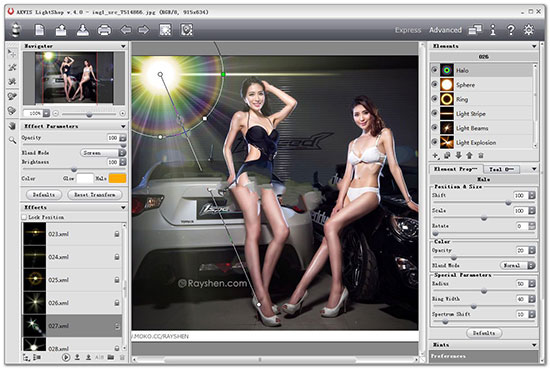Pick the orange Halo color swatch
550x369 pixels.
(118, 179)
